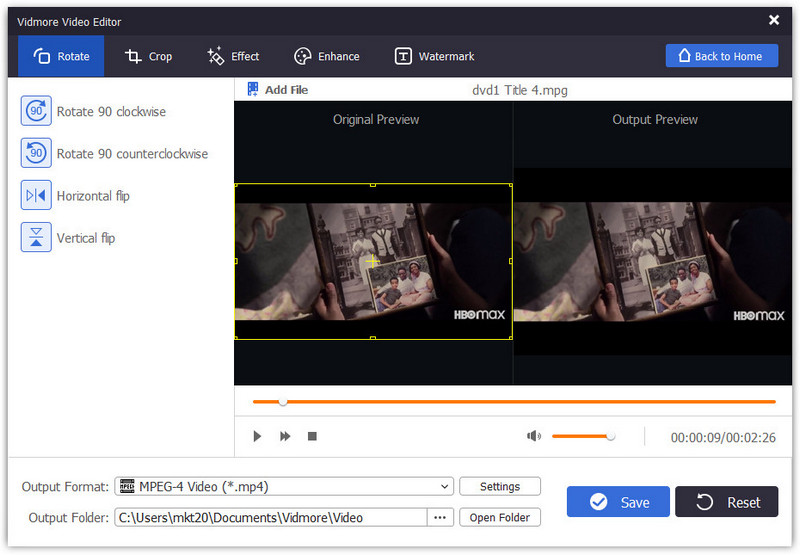Click the right middle crop handle
The height and width of the screenshot is (555, 800).
pos(511,261)
